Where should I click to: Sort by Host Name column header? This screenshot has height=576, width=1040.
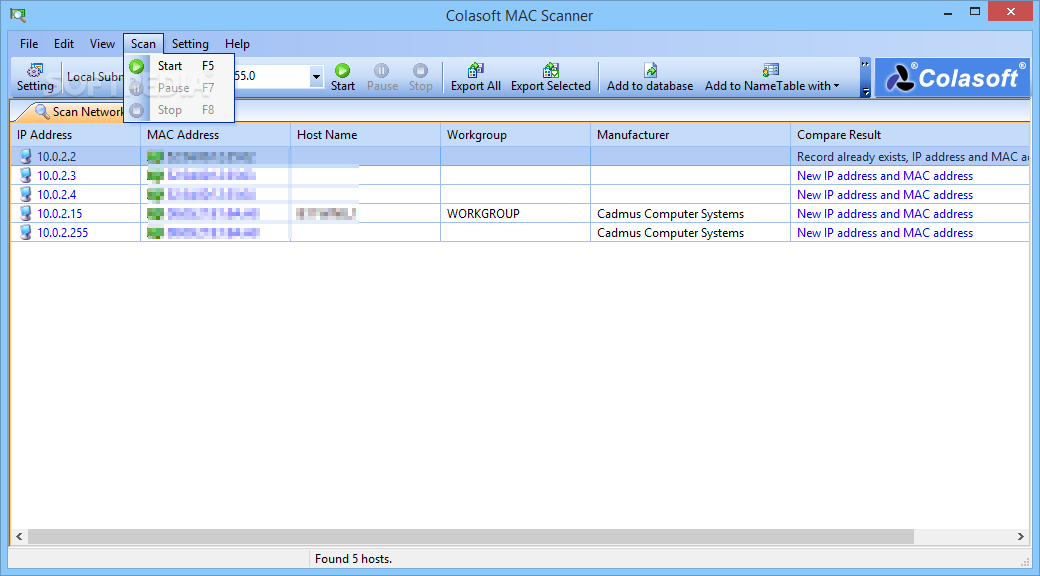tap(365, 135)
